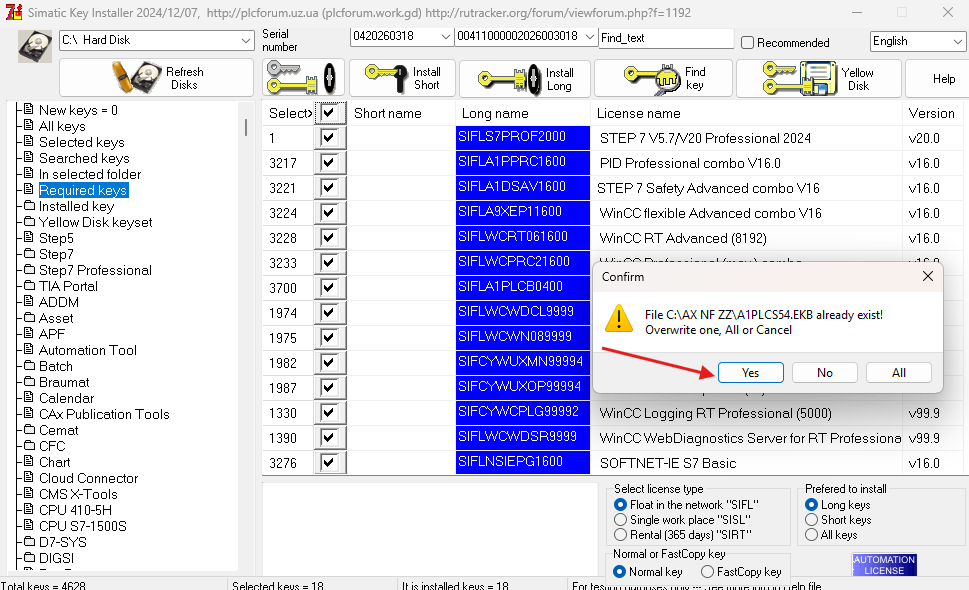Click the Find_text input field
969x590 pixels.
(665, 38)
